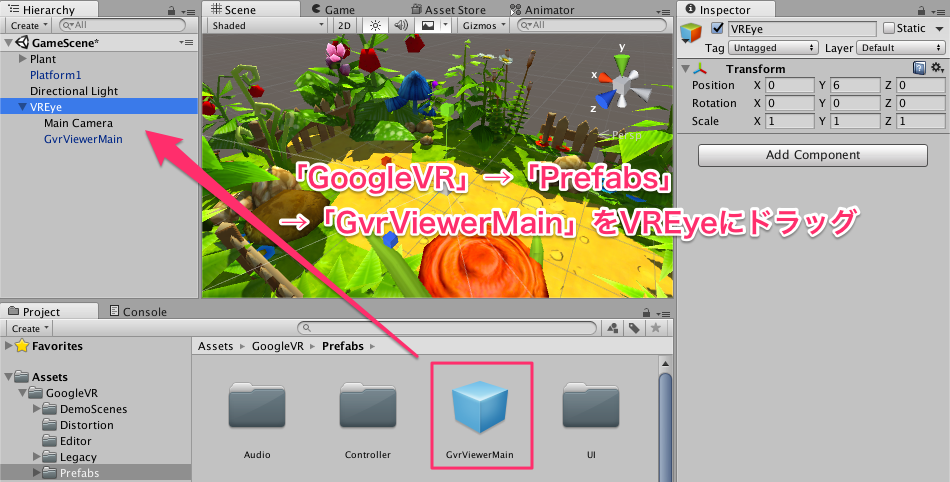The height and width of the screenshot is (482, 950).
Task: Open the Inspector panel options menu
Action: pos(940,12)
